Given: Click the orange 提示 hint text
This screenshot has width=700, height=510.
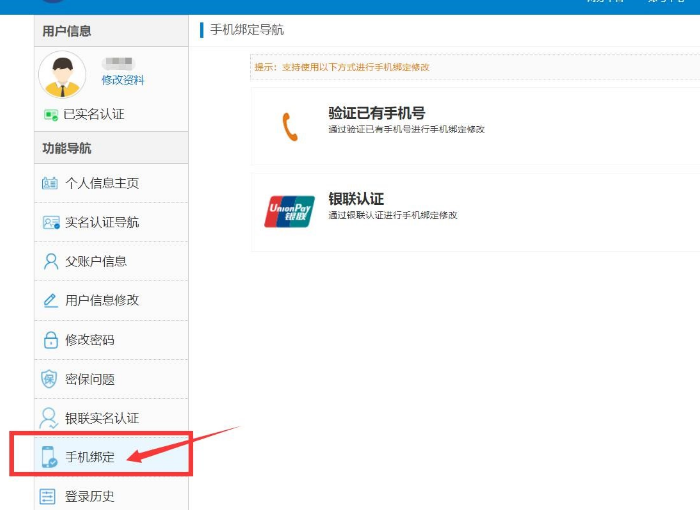Looking at the screenshot, I should click(342, 67).
